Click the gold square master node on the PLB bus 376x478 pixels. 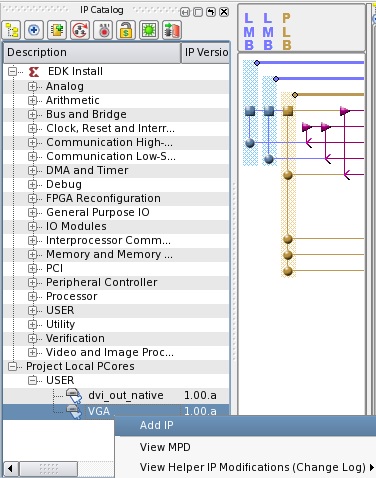288,111
